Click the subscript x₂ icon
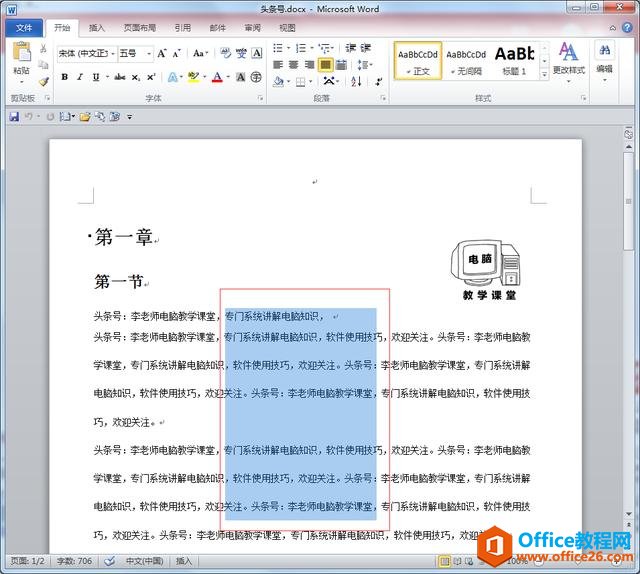Viewport: 640px width, 574px height. point(136,77)
